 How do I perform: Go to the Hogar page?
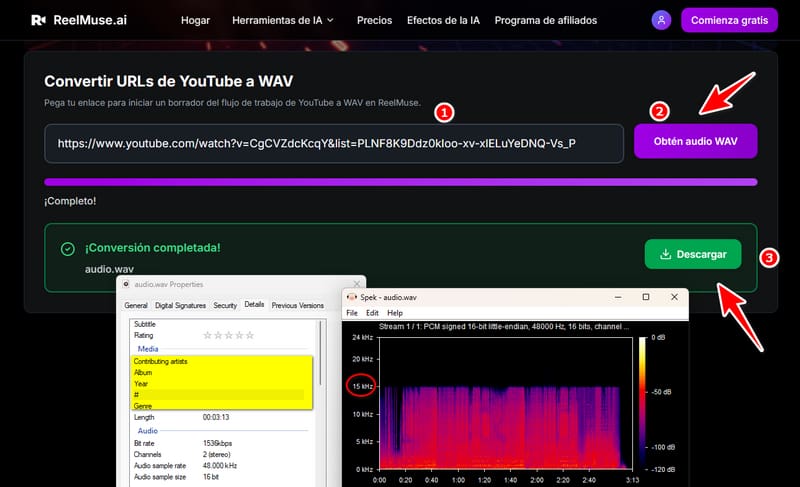click(195, 20)
